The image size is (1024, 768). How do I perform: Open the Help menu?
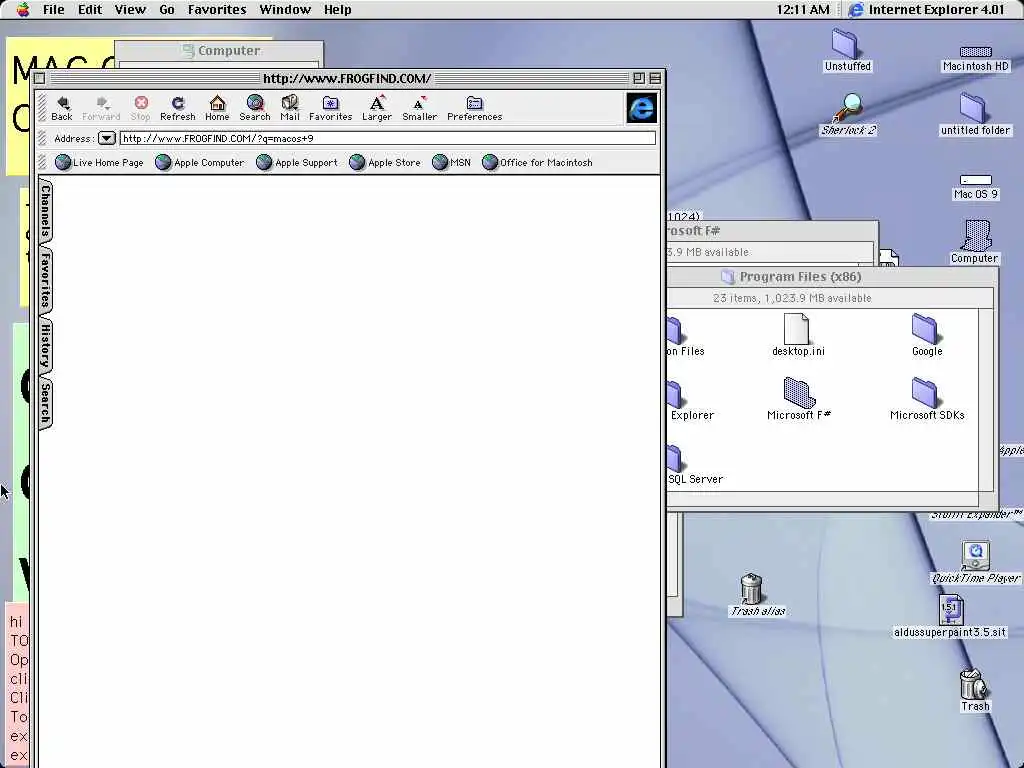pos(338,9)
